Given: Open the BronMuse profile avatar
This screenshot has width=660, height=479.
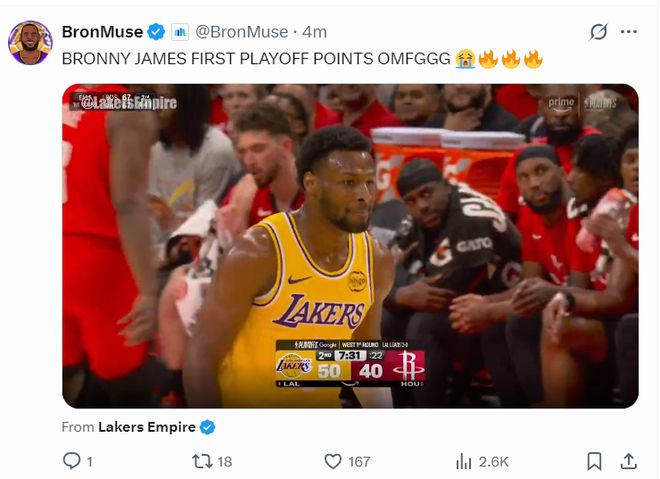Looking at the screenshot, I should point(30,42).
